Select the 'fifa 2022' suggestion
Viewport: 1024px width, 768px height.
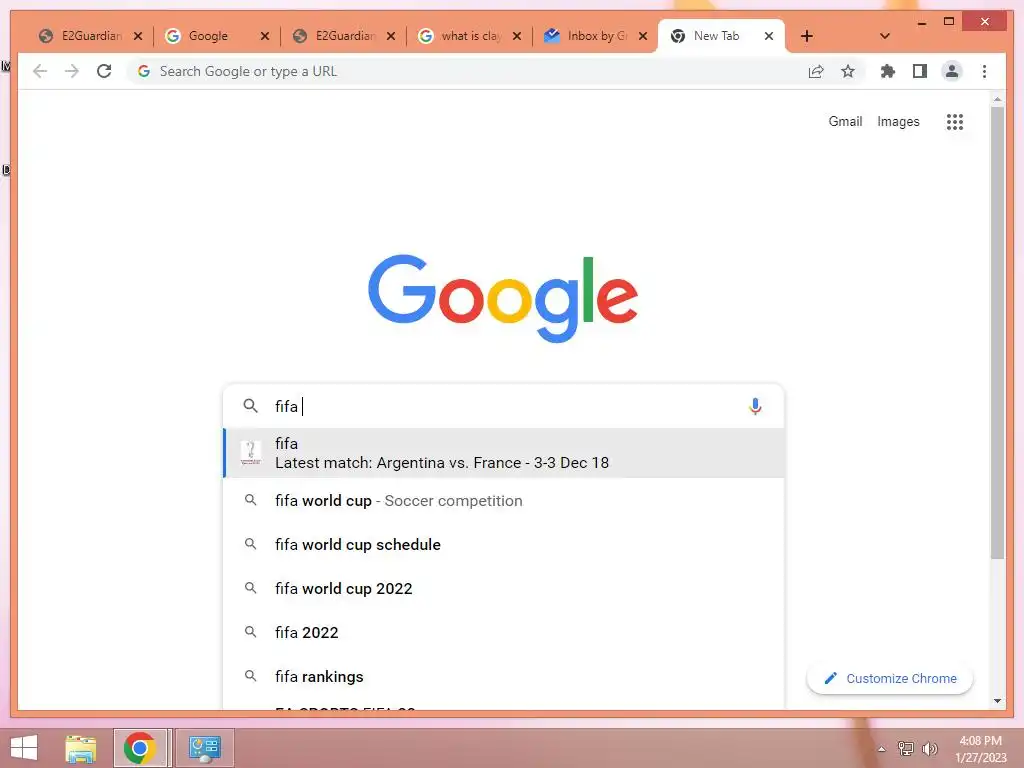click(x=503, y=632)
